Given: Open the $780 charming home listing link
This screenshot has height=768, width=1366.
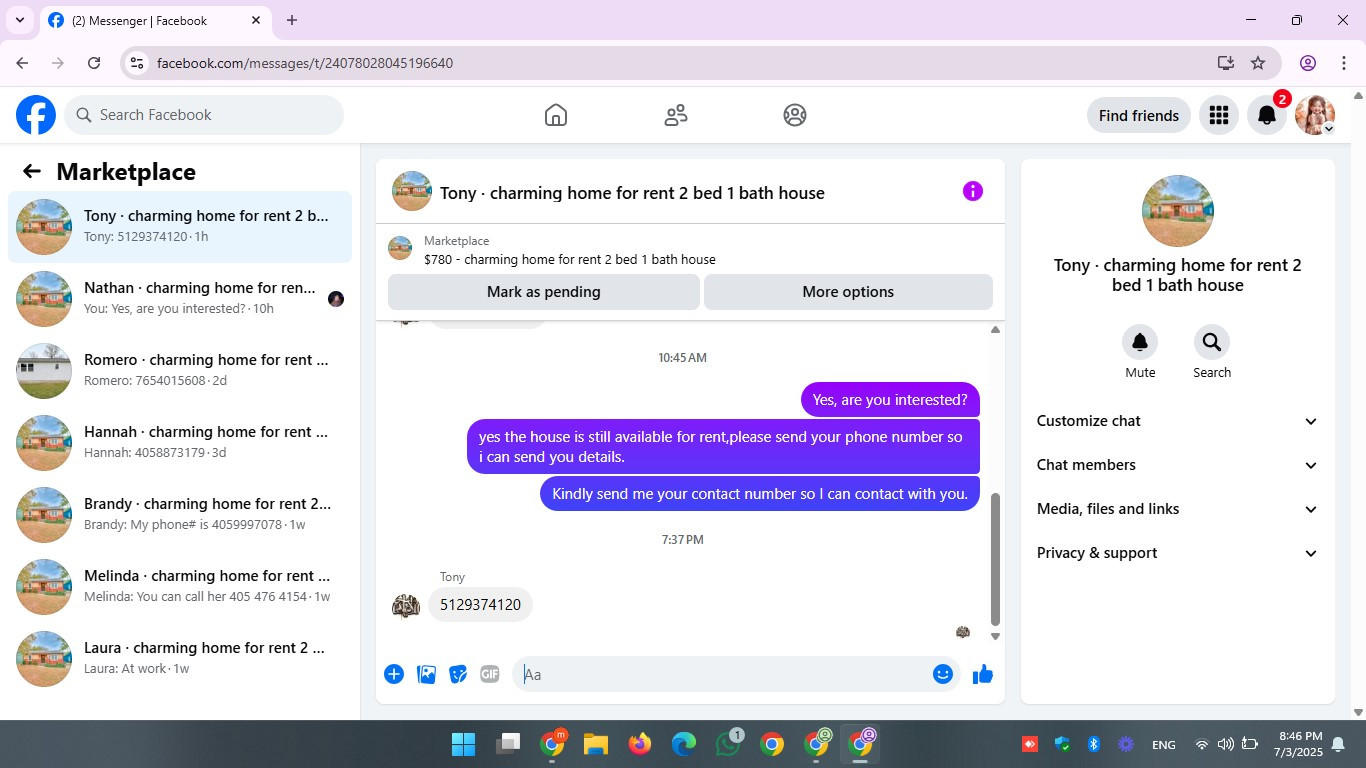Looking at the screenshot, I should click(570, 259).
